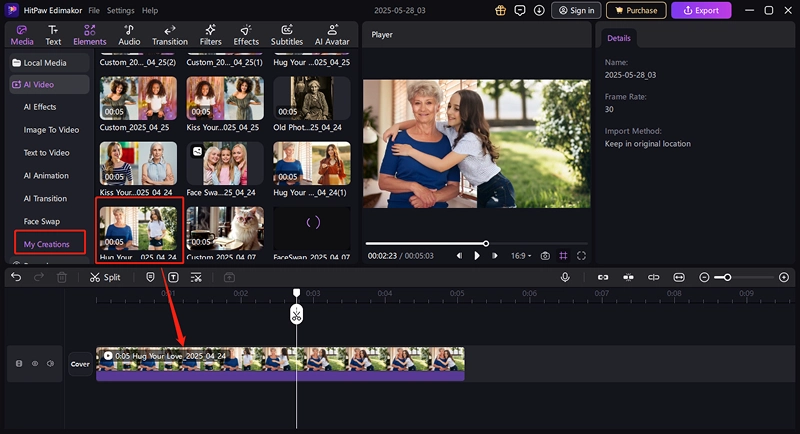This screenshot has height=434, width=800.
Task: Open the Text tab
Action: (53, 35)
